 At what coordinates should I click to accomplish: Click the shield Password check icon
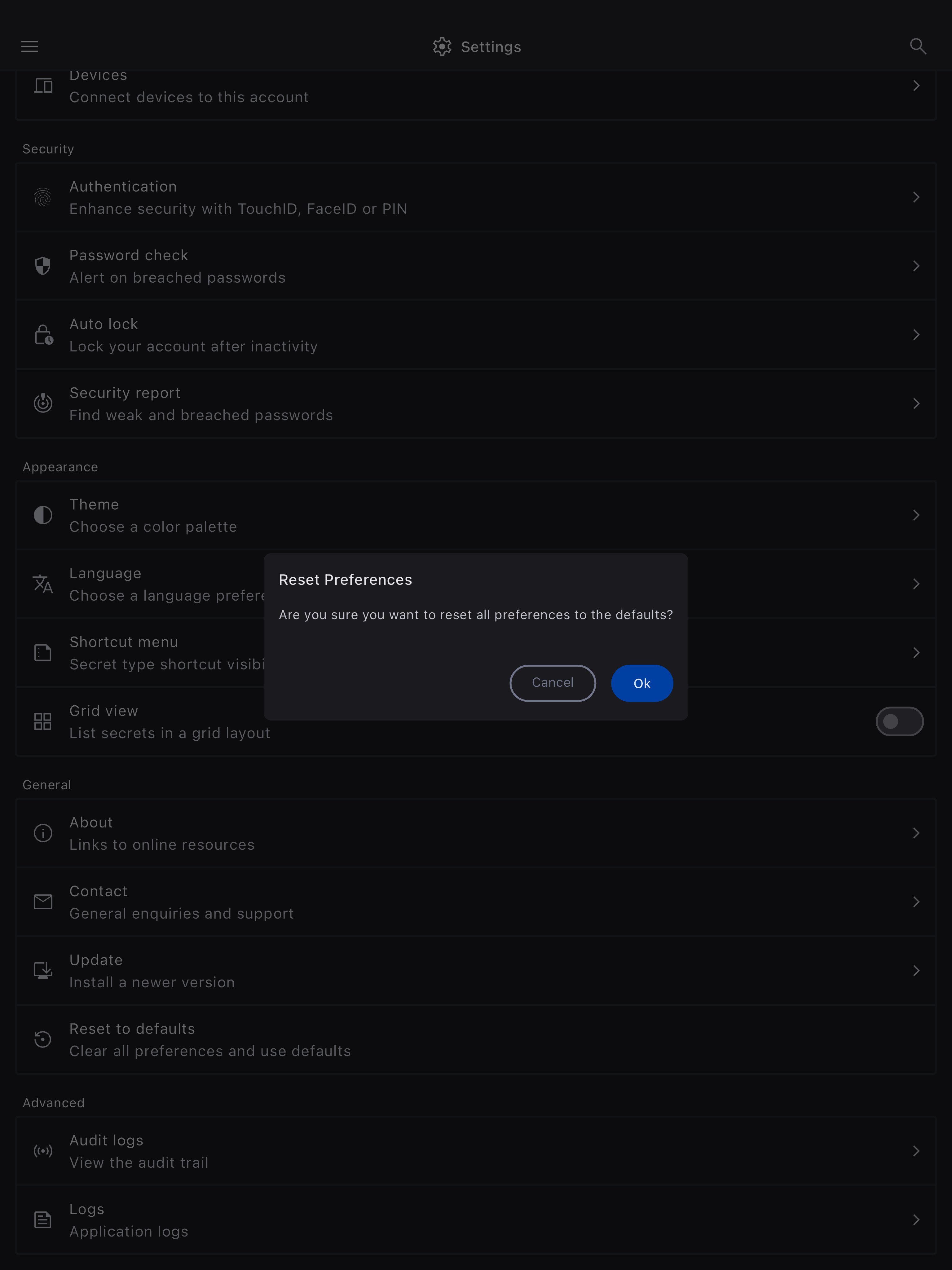[43, 266]
